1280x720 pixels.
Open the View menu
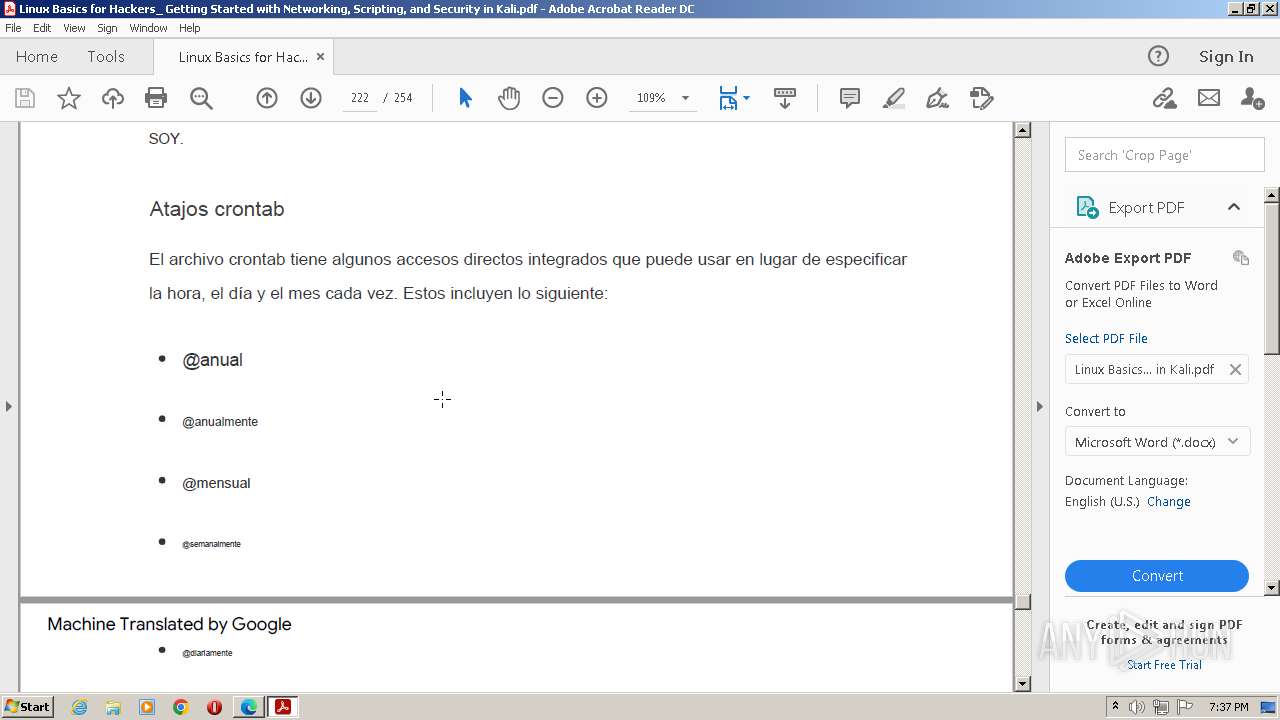tap(74, 28)
